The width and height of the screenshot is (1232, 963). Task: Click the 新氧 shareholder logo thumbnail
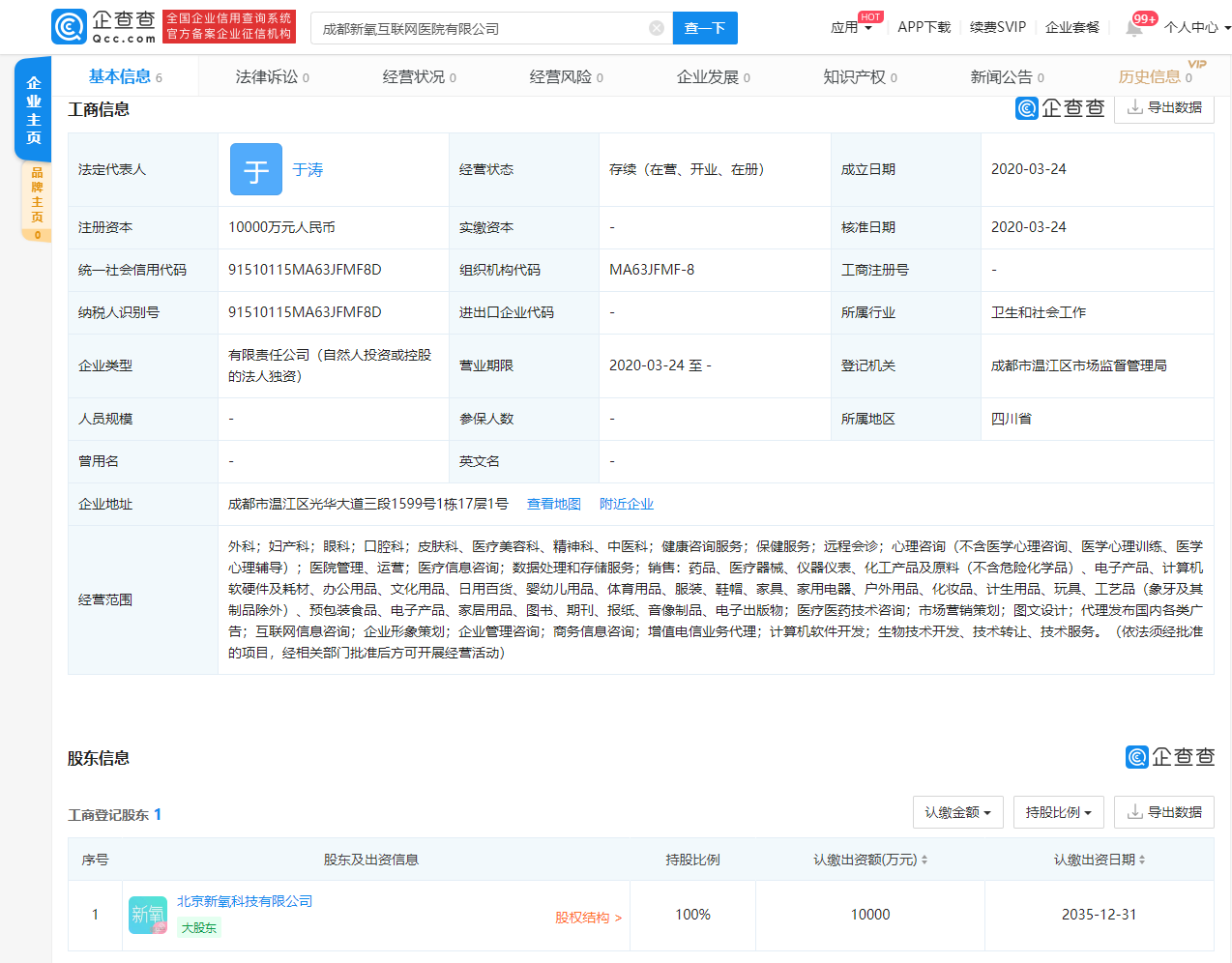[x=148, y=915]
